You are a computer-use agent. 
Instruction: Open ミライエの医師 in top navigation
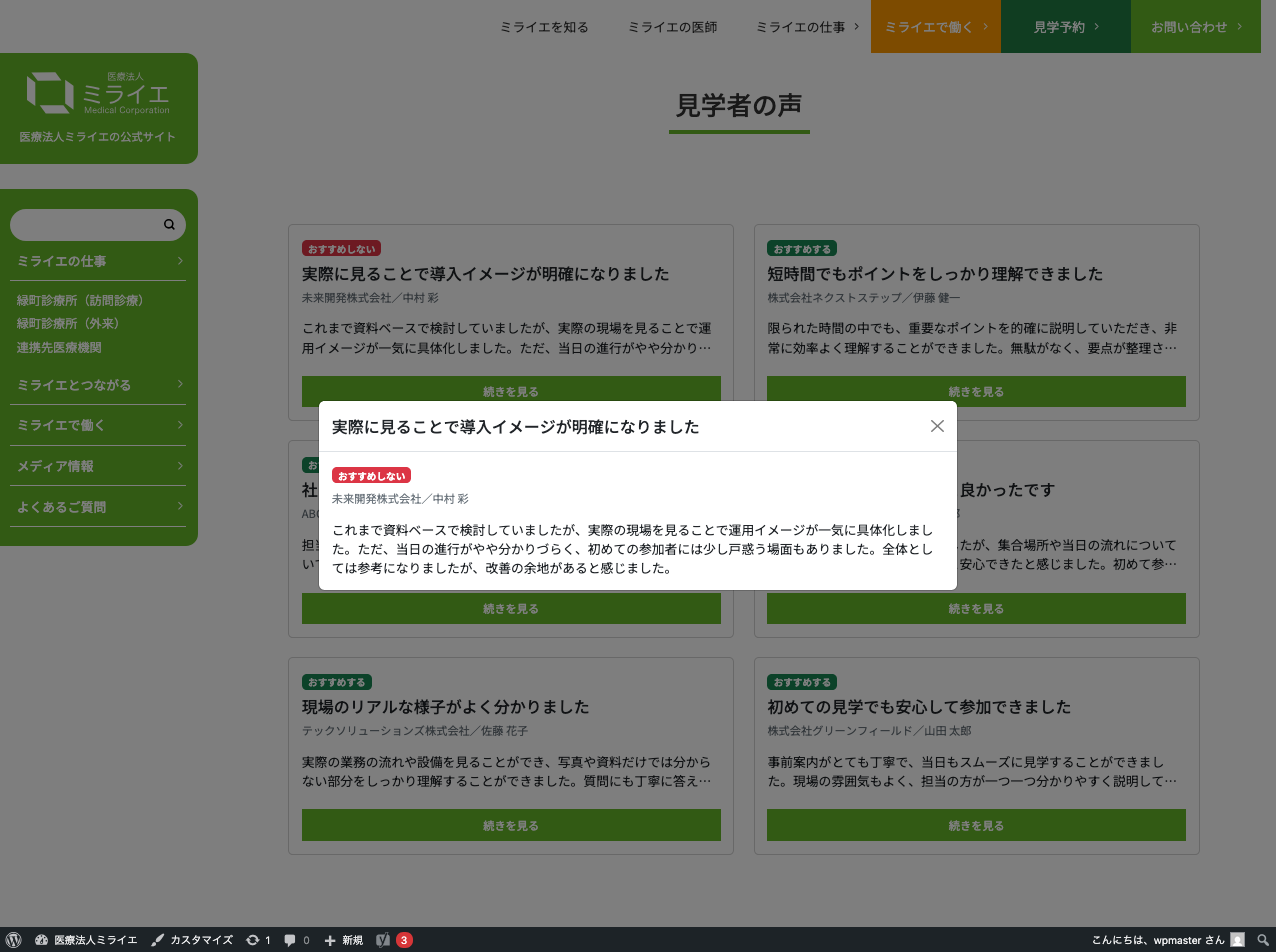coord(672,27)
